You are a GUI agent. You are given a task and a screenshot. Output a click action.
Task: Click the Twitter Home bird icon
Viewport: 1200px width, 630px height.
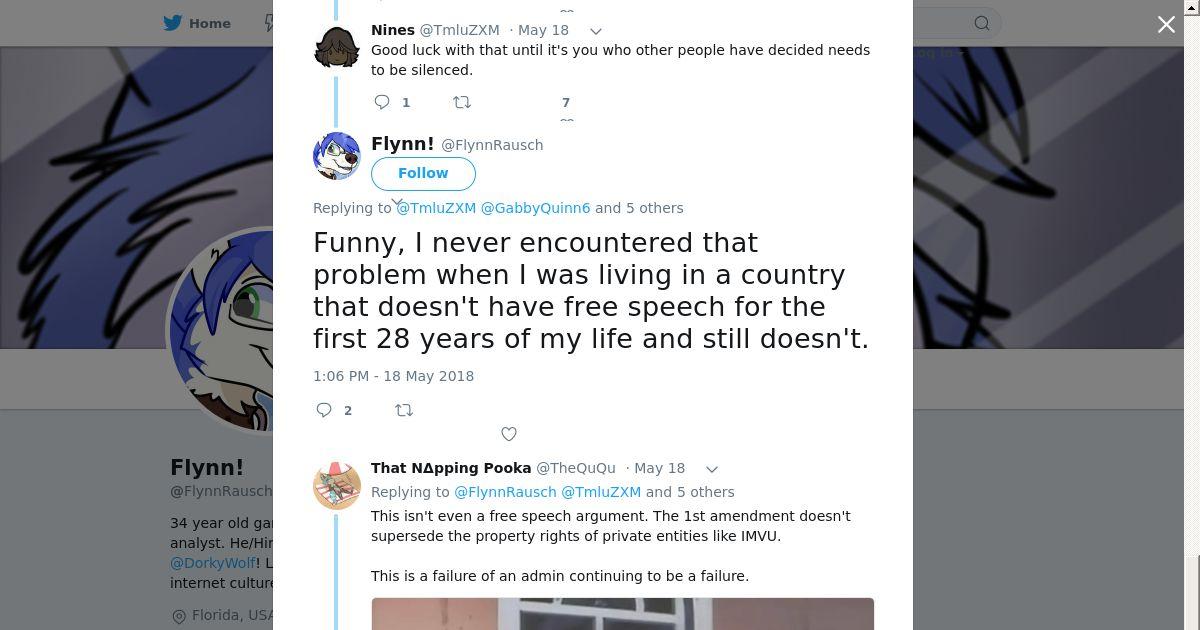[173, 23]
